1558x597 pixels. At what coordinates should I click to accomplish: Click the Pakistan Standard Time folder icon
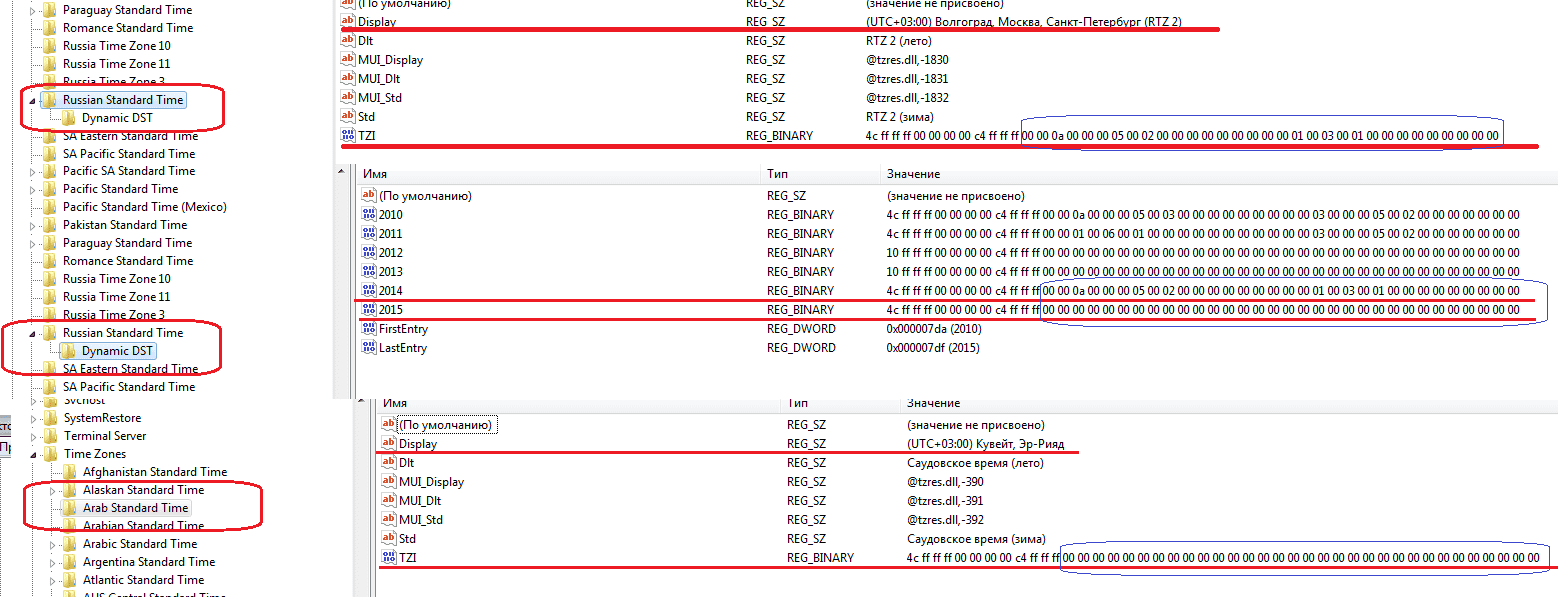50,225
